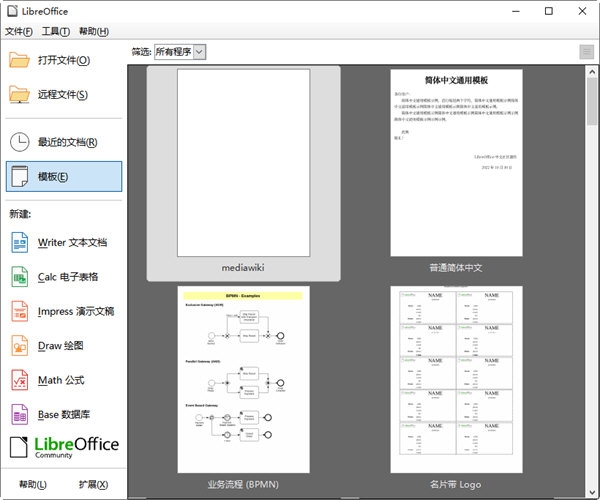Click the Math formula icon
The image size is (600, 500).
20,380
